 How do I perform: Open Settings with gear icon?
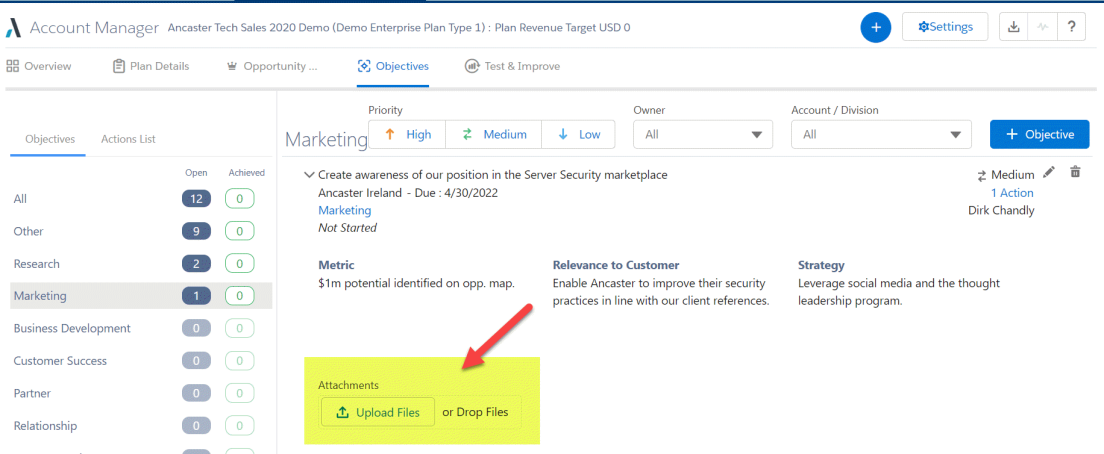point(945,27)
